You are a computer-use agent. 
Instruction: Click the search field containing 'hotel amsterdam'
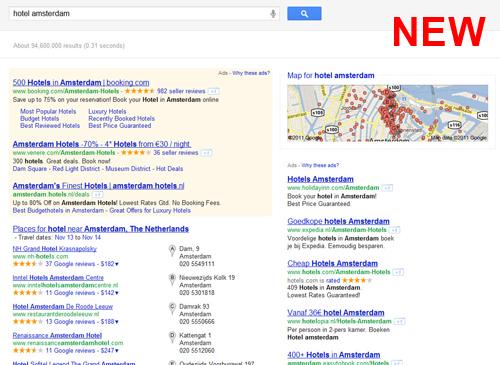pyautogui.click(x=139, y=14)
